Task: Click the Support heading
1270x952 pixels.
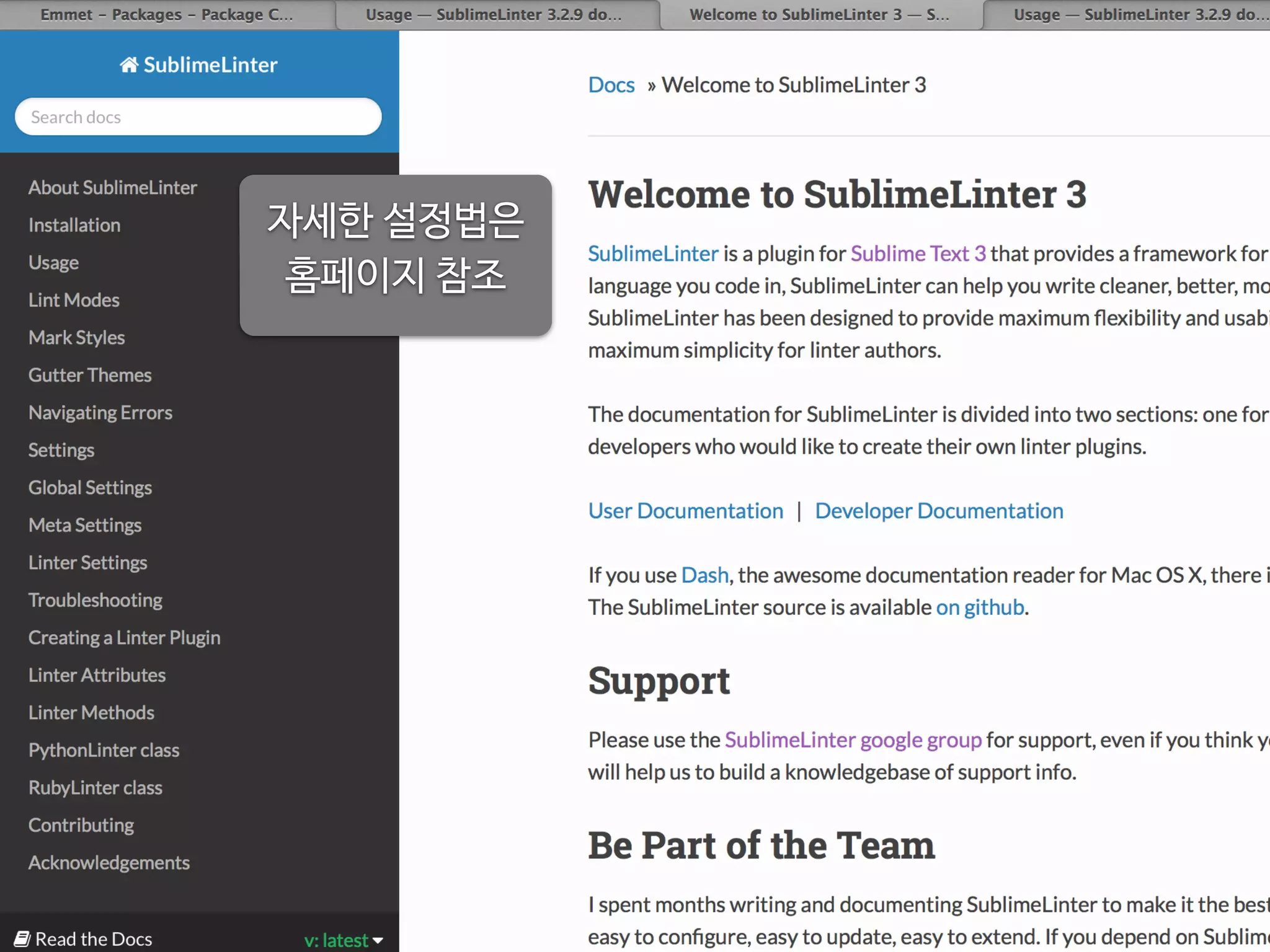Action: point(659,681)
